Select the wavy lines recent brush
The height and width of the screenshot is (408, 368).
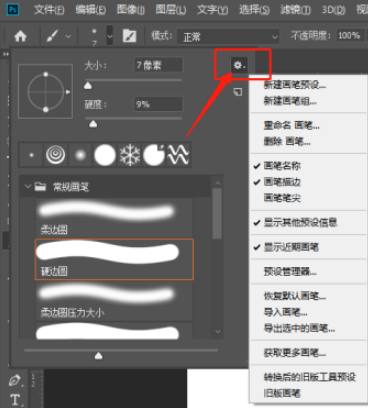pyautogui.click(x=178, y=155)
